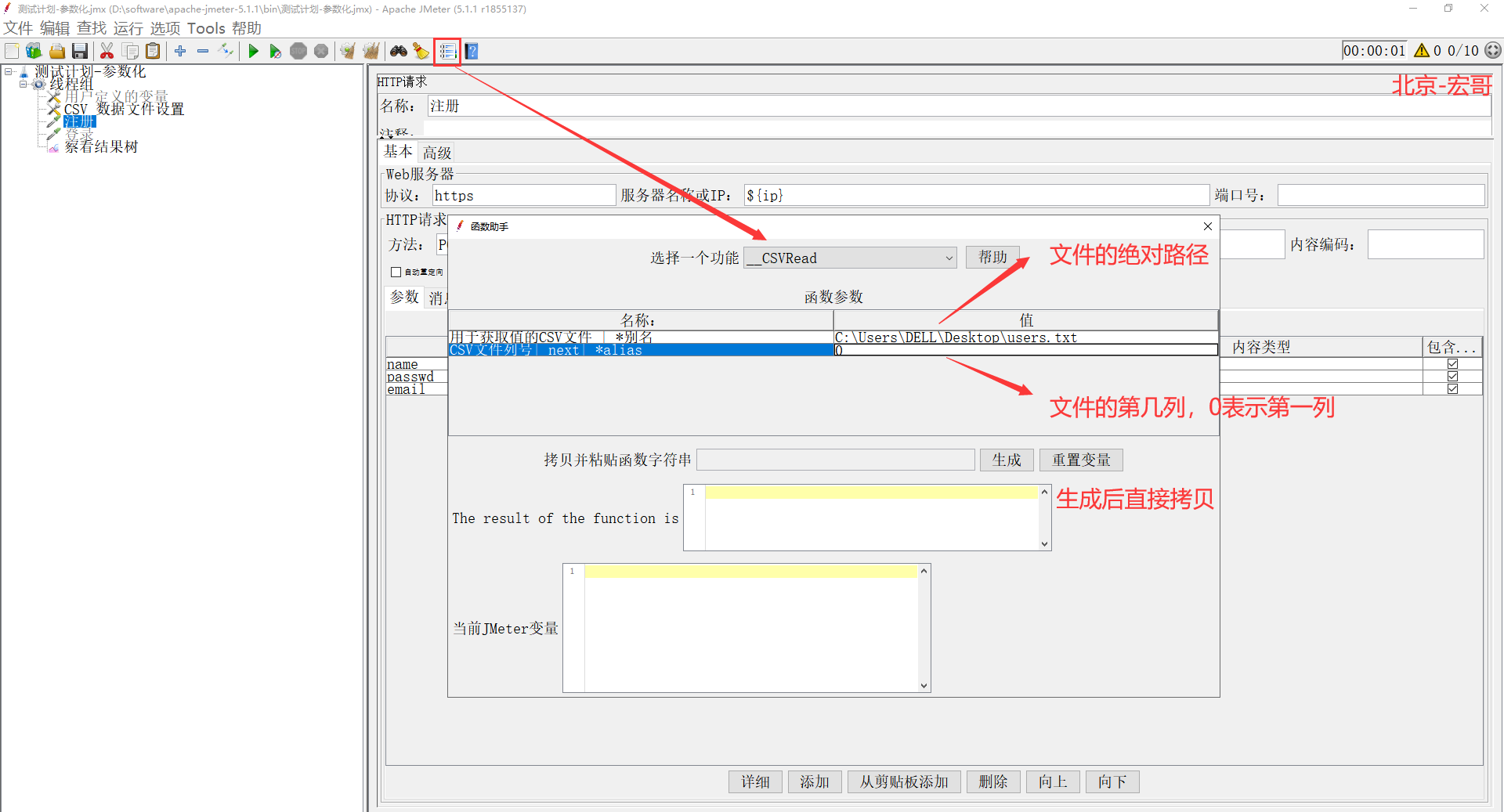Select the 参数 tab

pos(404,298)
